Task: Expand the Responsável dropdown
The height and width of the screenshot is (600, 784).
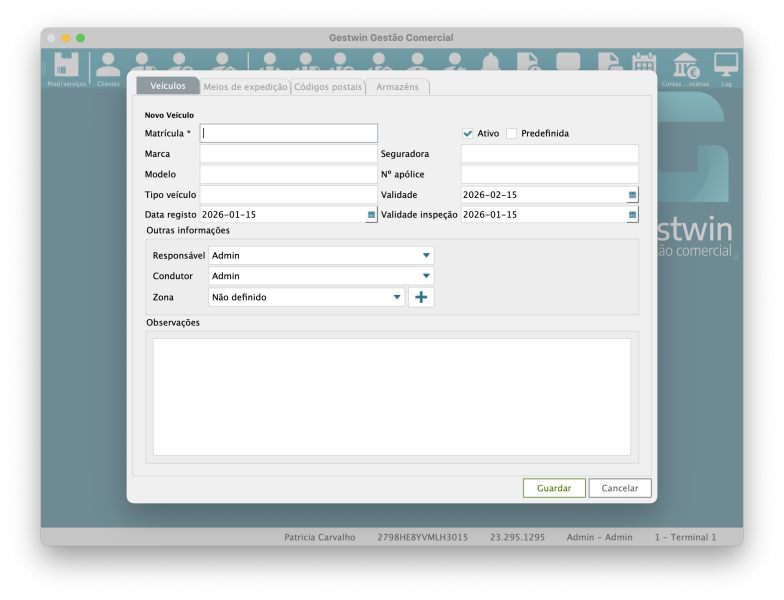Action: coord(427,256)
